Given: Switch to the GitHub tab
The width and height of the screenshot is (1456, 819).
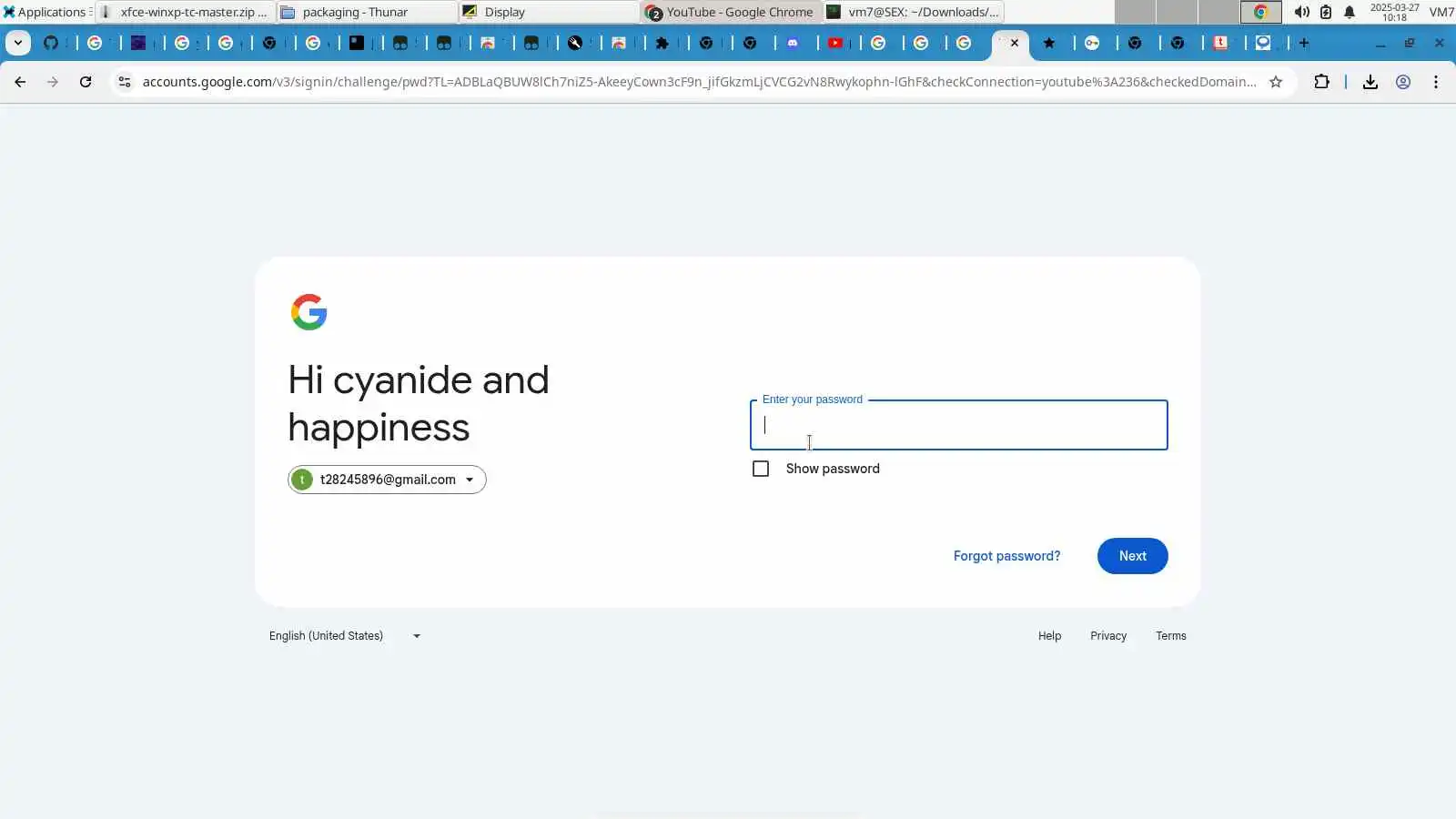Looking at the screenshot, I should [x=51, y=43].
